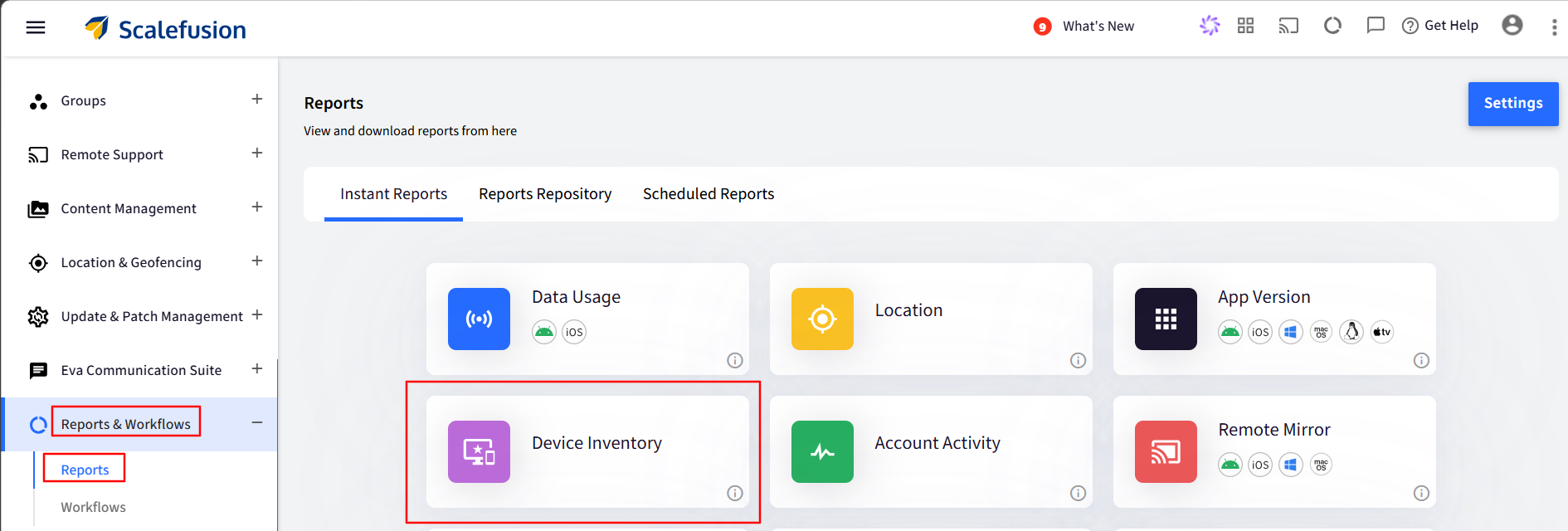Open the user account profile icon
1568x531 pixels.
[1512, 26]
